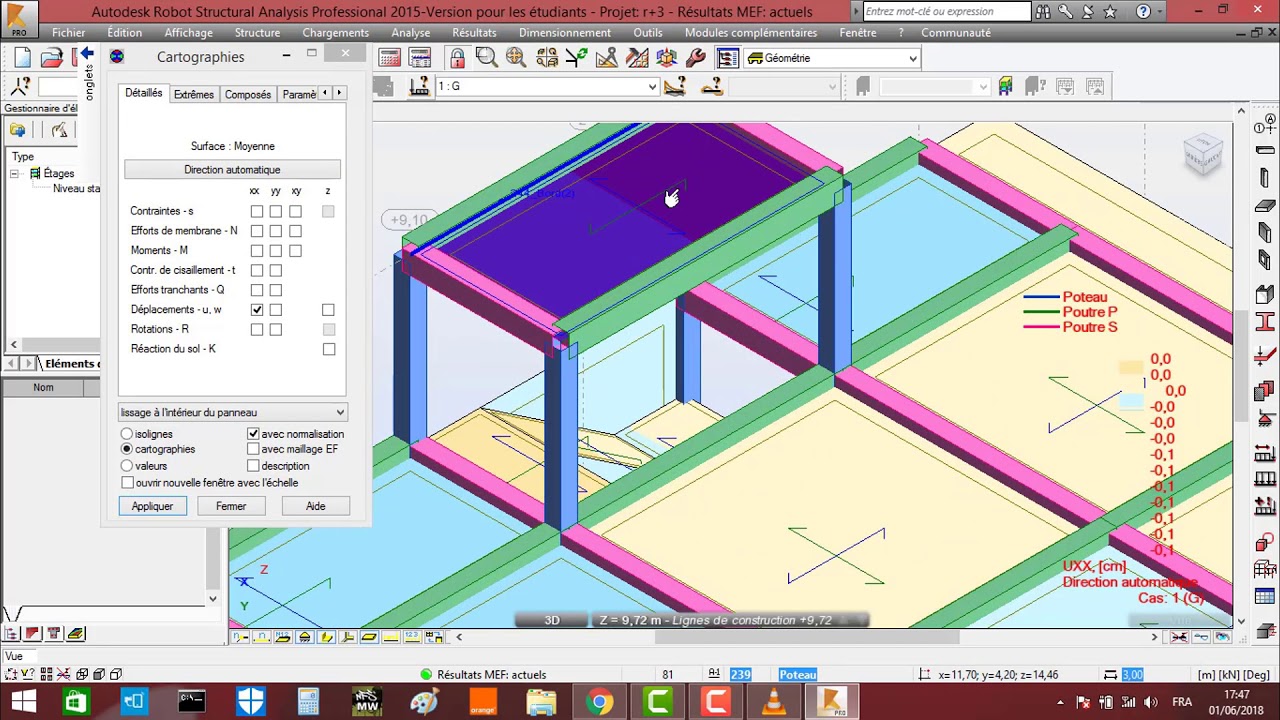
Task: Click the vertical scrollbar thumb right of viewport
Action: [x=1241, y=365]
